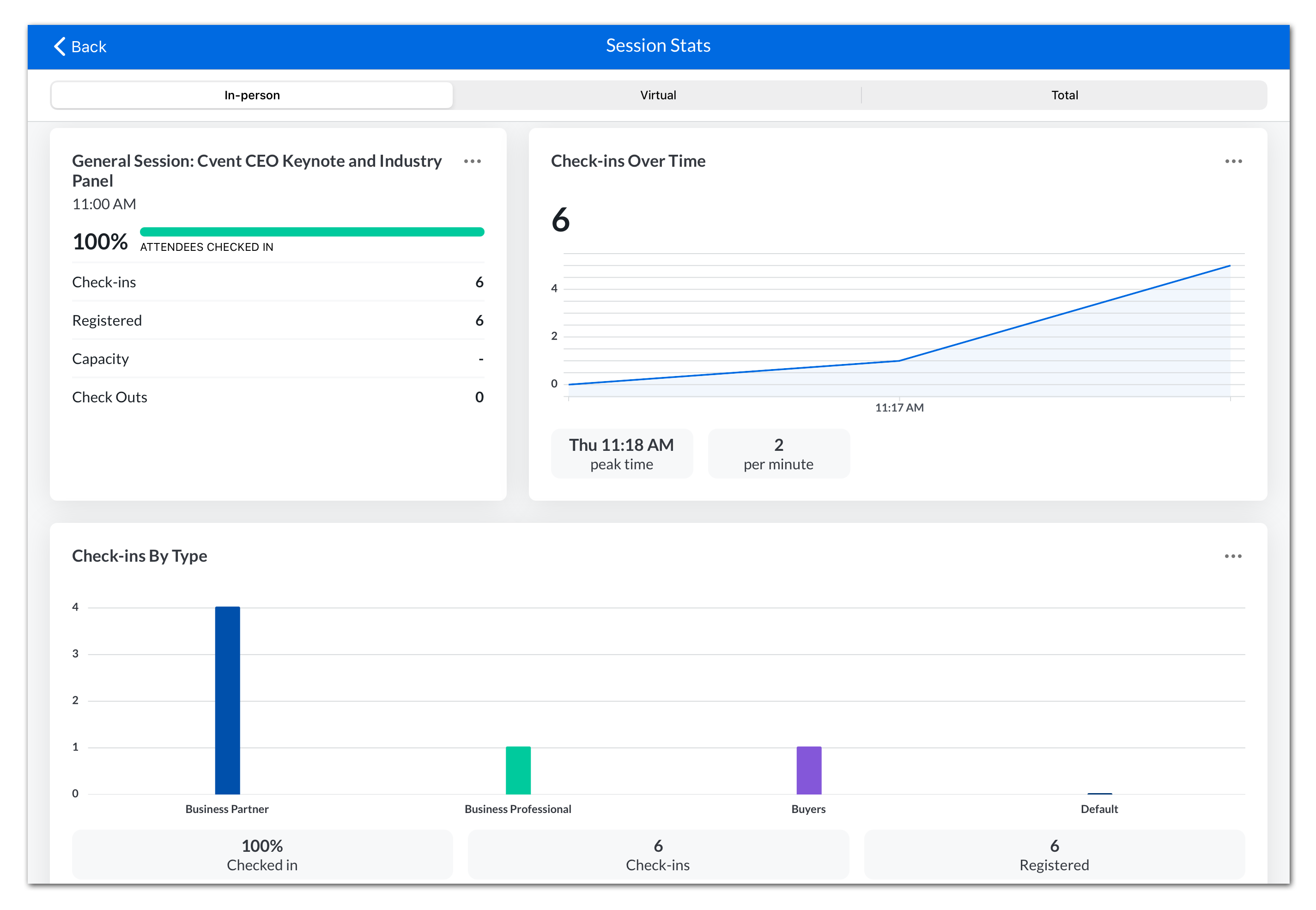Viewport: 1316px width, 910px height.
Task: Click the 100% Checked in summary box
Action: pyautogui.click(x=262, y=855)
